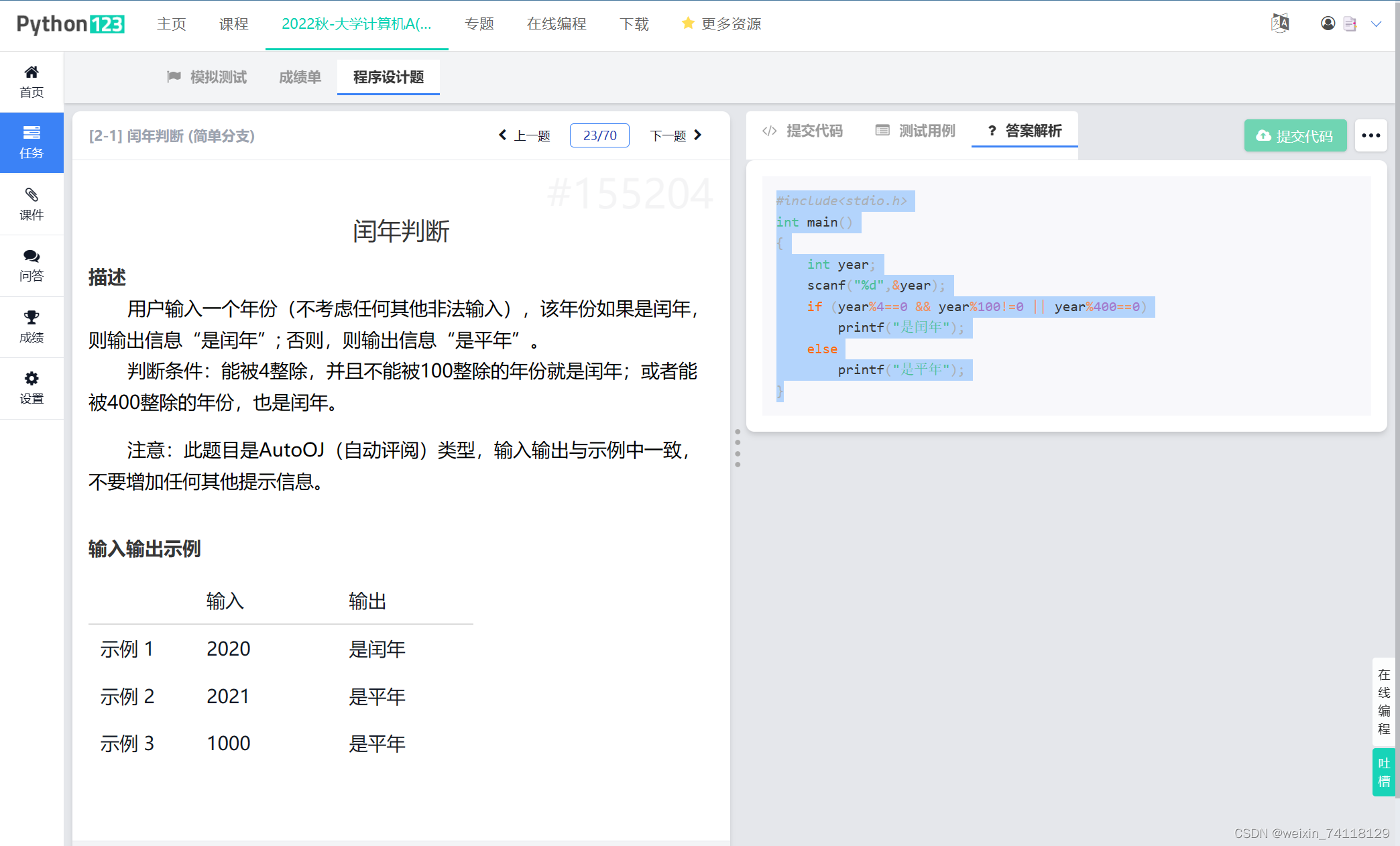
Task: Open the user account icon top right
Action: [x=1327, y=23]
